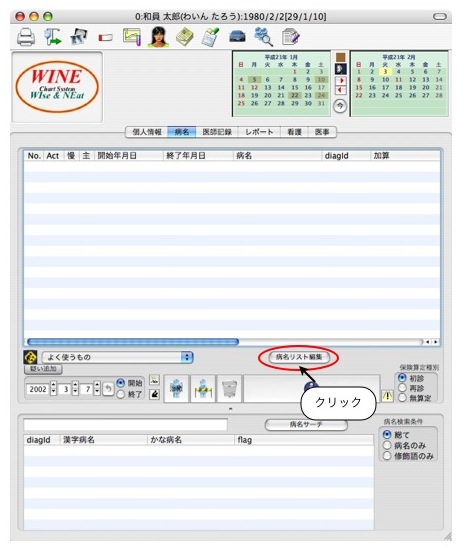Viewport: 470px width, 559px height.
Task: Select the 無算定 radio button
Action: 402,398
